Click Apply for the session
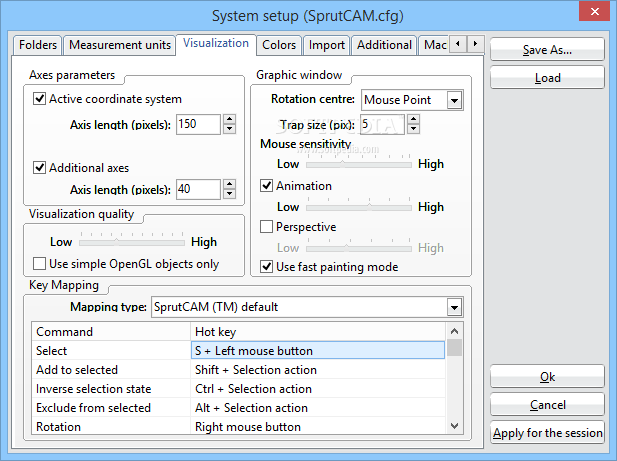Image resolution: width=617 pixels, height=461 pixels. [x=547, y=433]
